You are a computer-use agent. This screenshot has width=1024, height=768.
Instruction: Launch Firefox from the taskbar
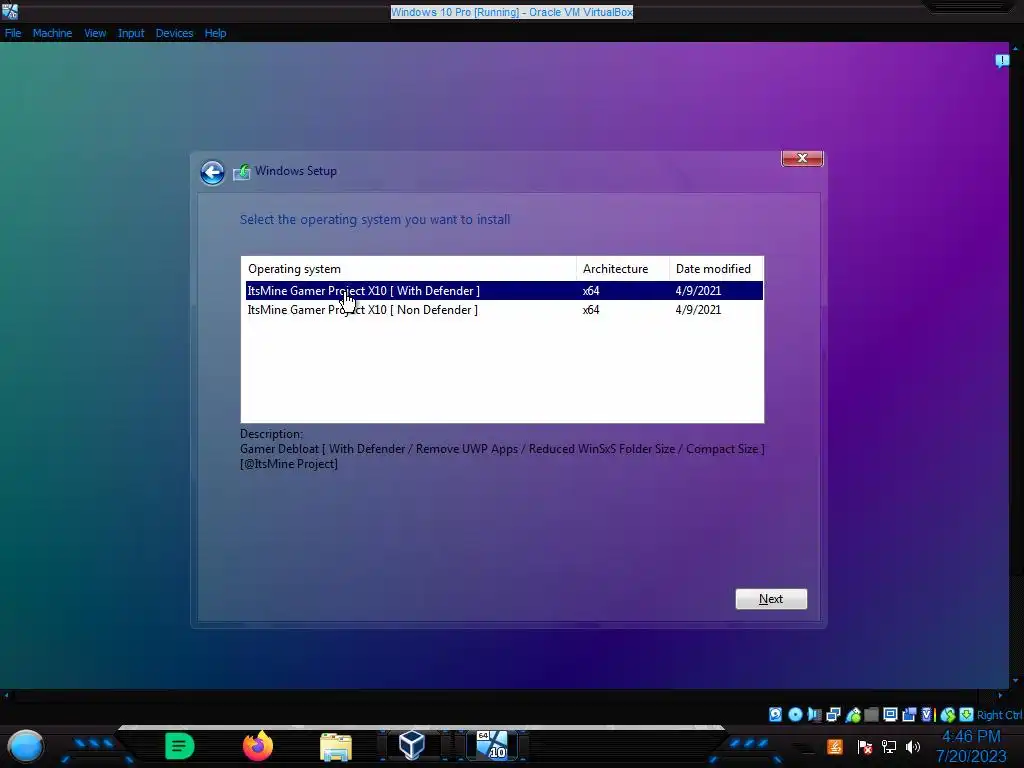click(x=258, y=746)
